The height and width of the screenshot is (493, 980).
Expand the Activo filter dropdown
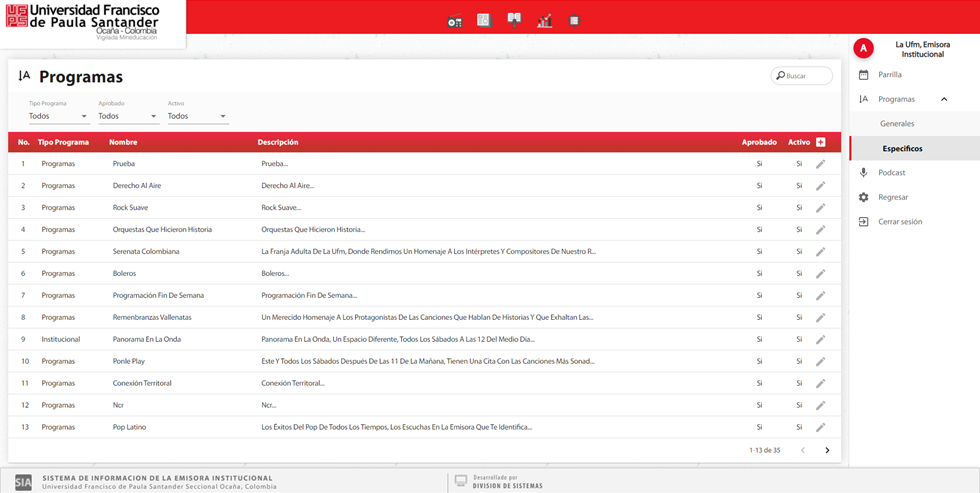[197, 116]
